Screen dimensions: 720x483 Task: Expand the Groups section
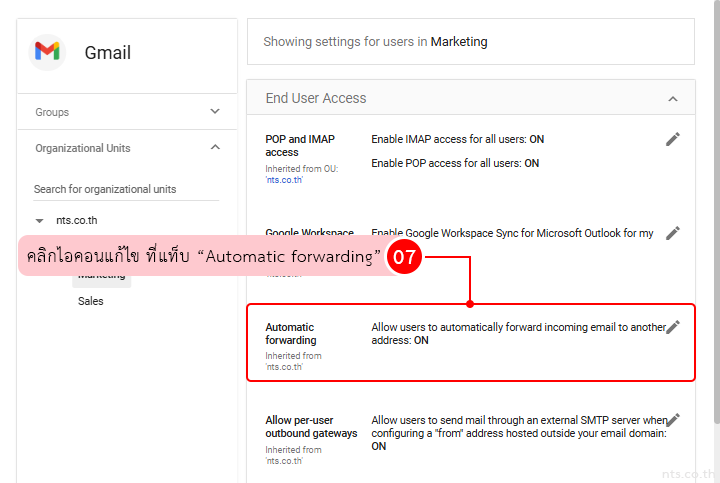pyautogui.click(x=215, y=112)
